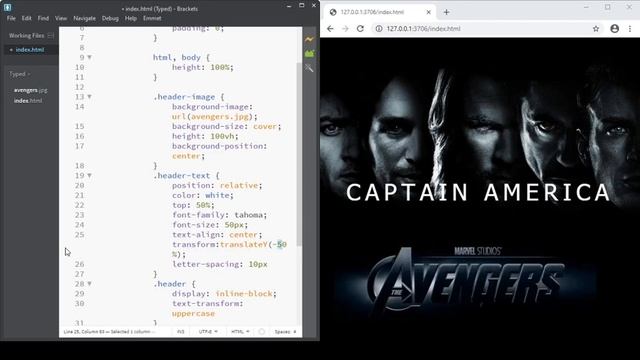Click the '100%' height value on line 10
The height and width of the screenshot is (360, 640).
[x=220, y=67]
